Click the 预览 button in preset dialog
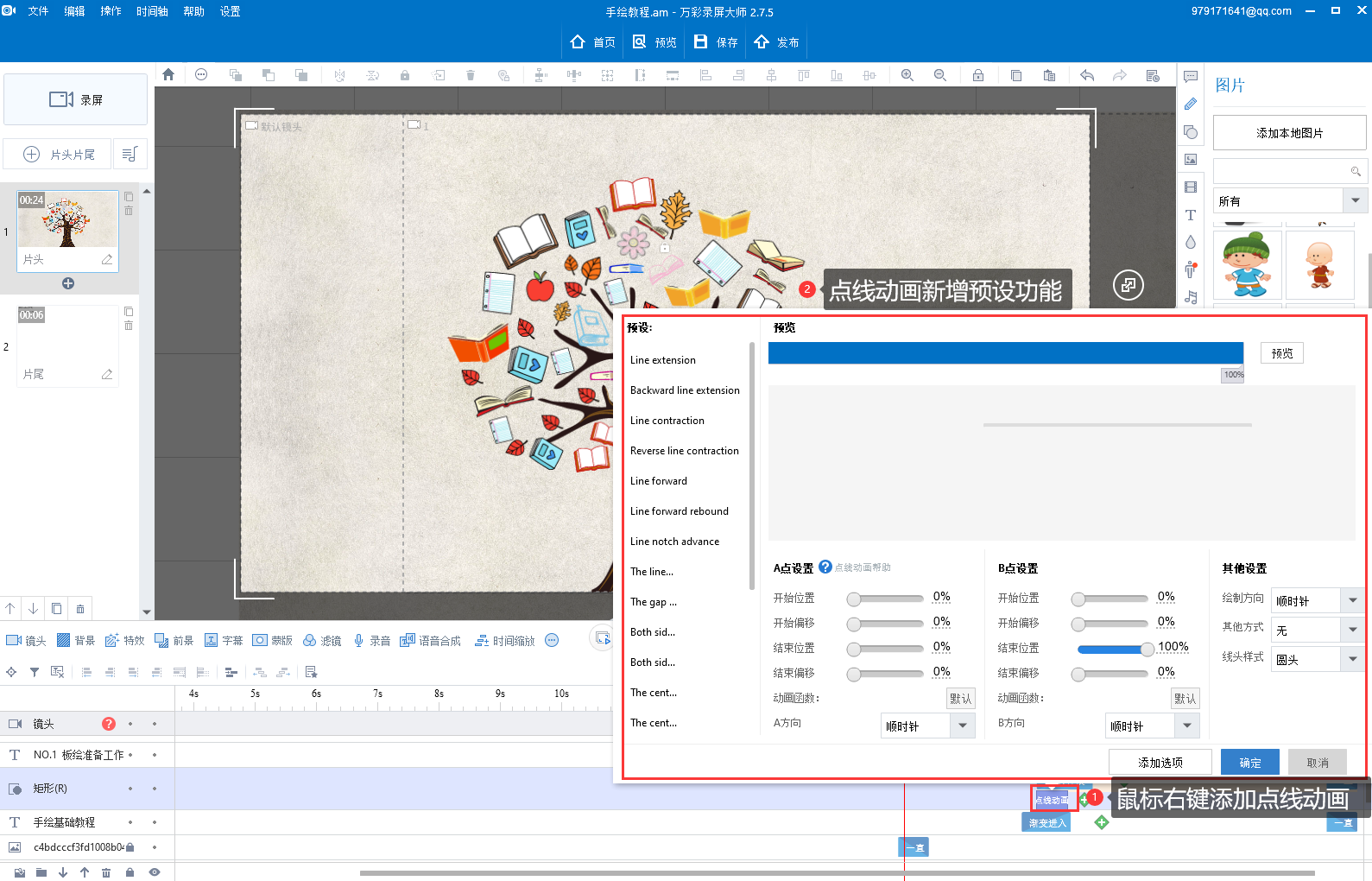This screenshot has width=1372, height=881. (x=1282, y=352)
